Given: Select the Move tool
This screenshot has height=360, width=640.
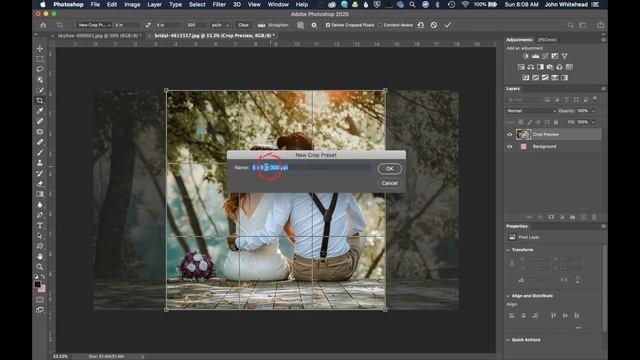Looking at the screenshot, I should 40,49.
